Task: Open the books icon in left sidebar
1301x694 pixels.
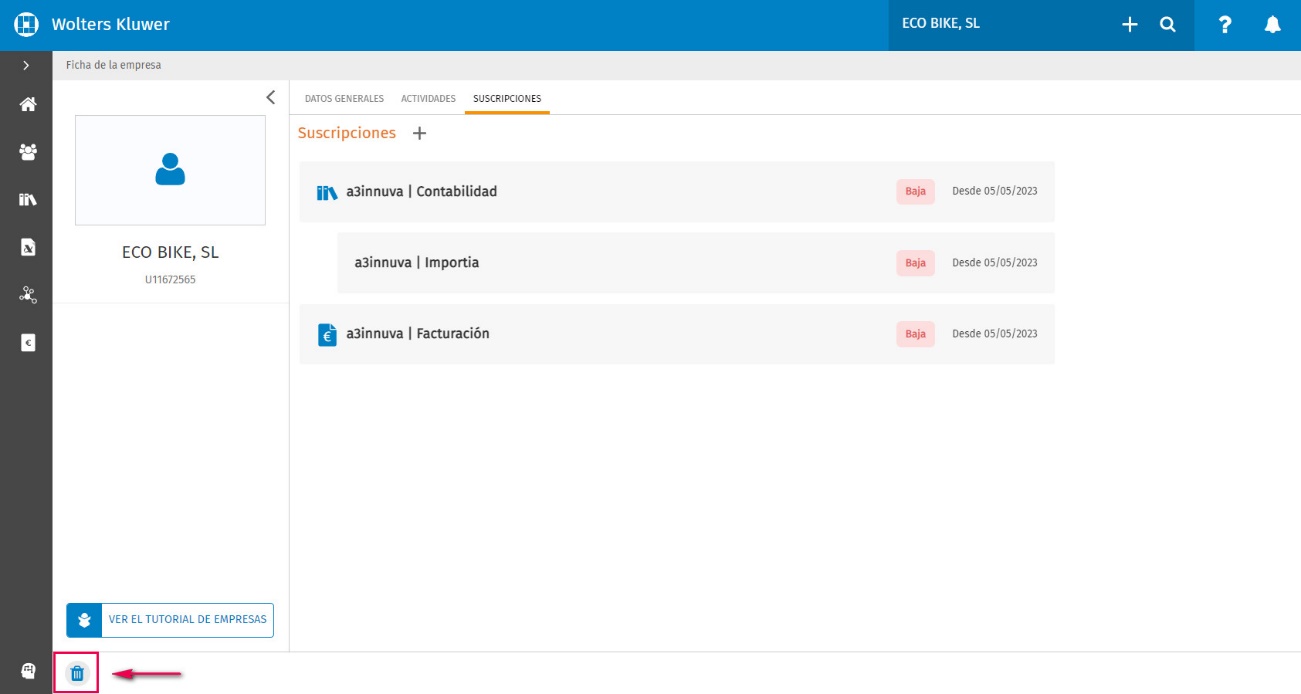Action: tap(28, 200)
